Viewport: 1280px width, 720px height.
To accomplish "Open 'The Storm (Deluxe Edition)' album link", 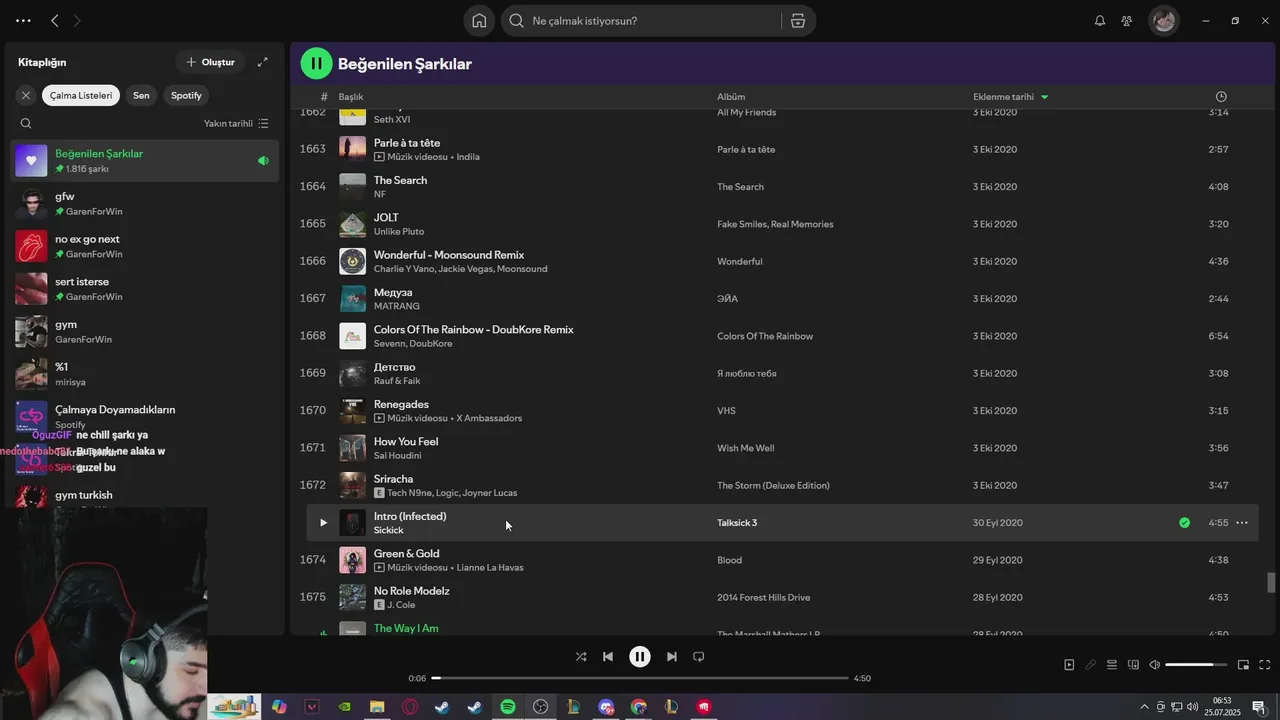I will [773, 485].
